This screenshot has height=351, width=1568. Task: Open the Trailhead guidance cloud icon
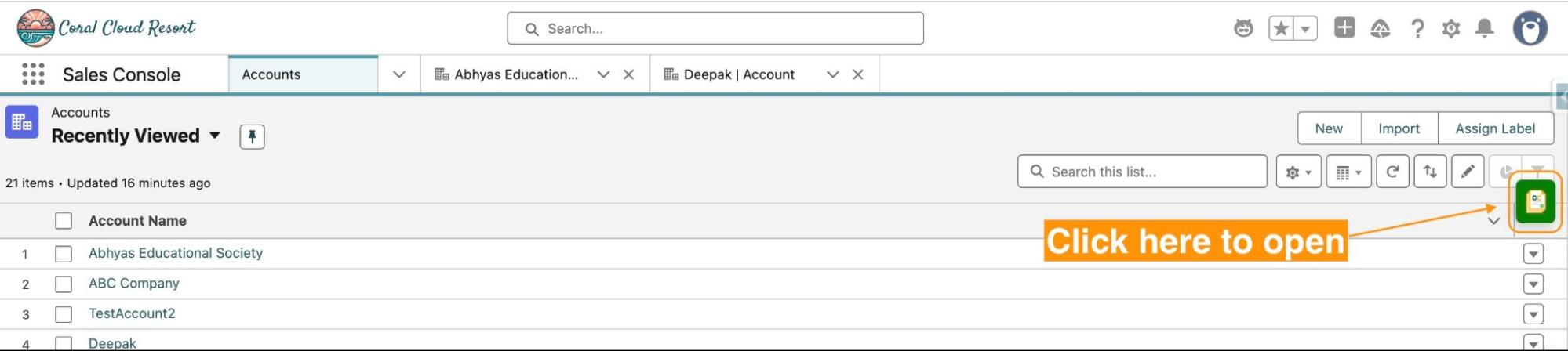tap(1381, 29)
